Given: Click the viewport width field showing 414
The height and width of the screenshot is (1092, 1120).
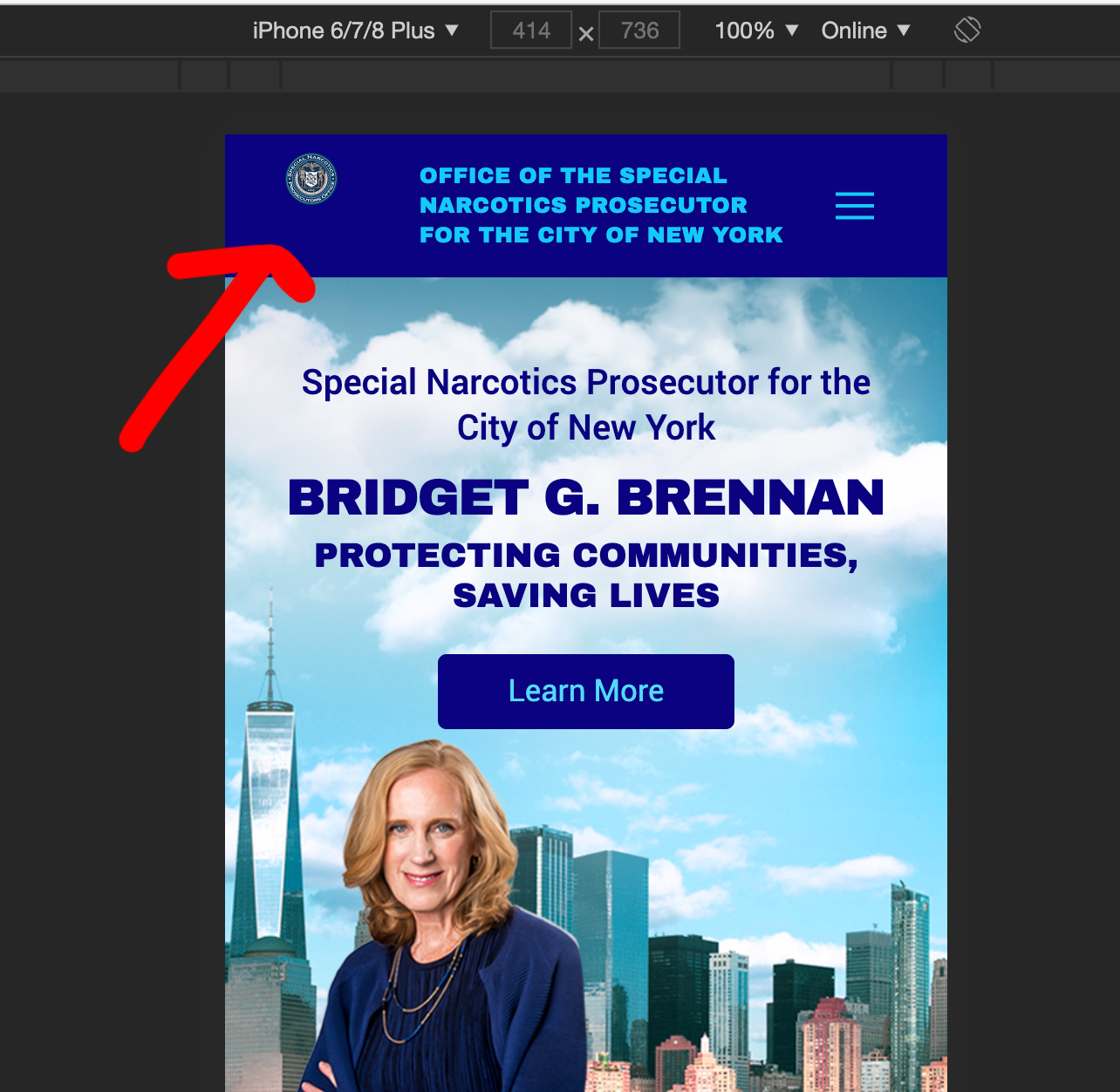Looking at the screenshot, I should (531, 31).
